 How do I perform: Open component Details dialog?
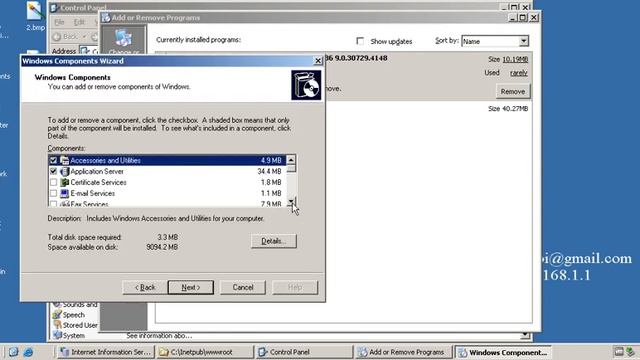pyautogui.click(x=273, y=241)
